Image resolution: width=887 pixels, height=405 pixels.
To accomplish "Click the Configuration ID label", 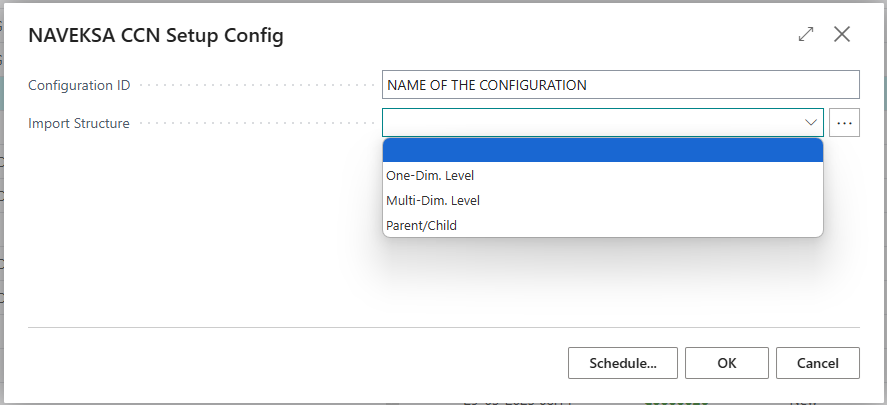I will point(79,85).
